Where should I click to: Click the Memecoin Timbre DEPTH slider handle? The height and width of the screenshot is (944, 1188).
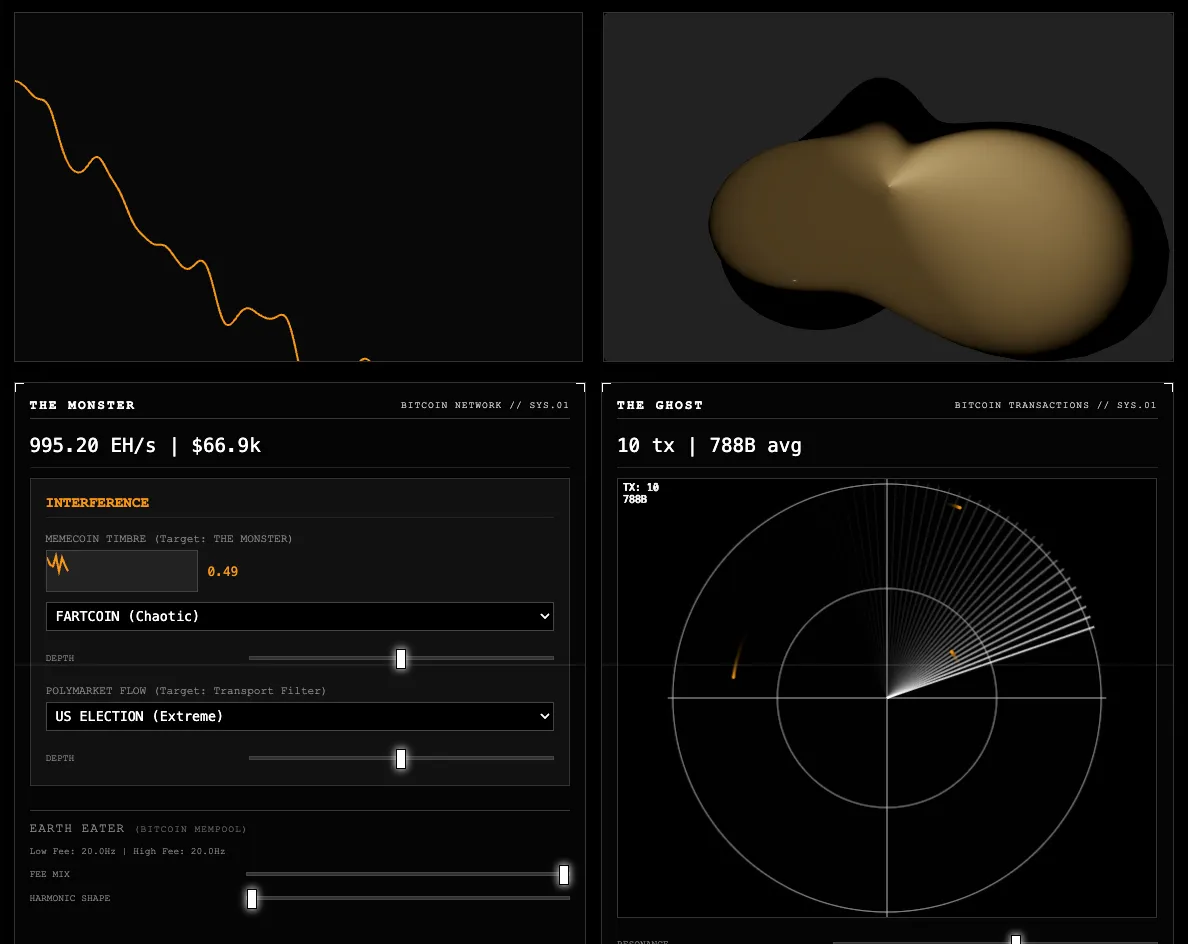point(401,658)
